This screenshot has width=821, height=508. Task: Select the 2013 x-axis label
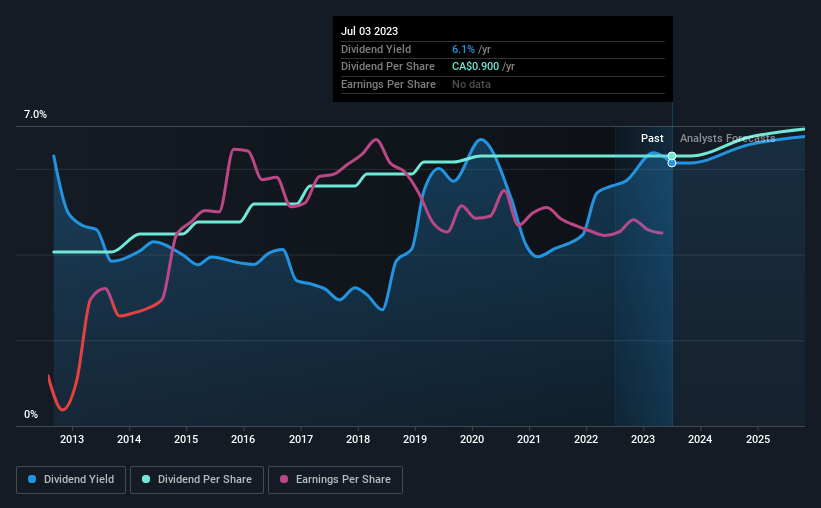72,439
